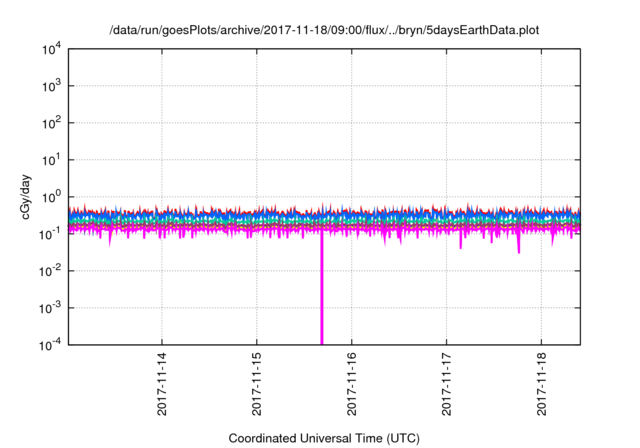The image size is (640, 448).
Task: Click 'Coordinated Universal Time (UTC)' axis title
Action: tap(324, 438)
